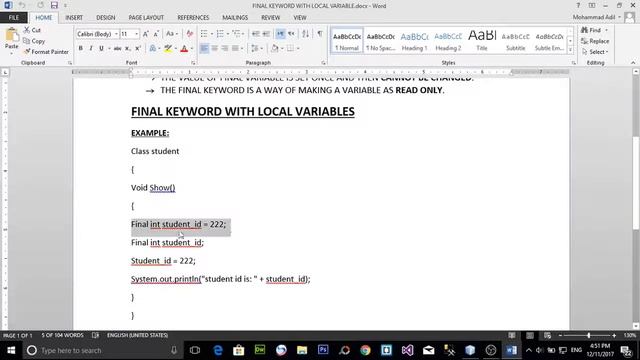Click the taskbar search box
The height and width of the screenshot is (360, 640).
point(102,350)
